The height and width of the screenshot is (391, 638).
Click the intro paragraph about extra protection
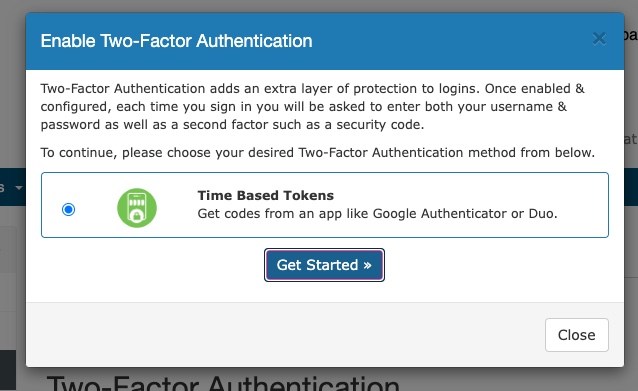pos(312,107)
